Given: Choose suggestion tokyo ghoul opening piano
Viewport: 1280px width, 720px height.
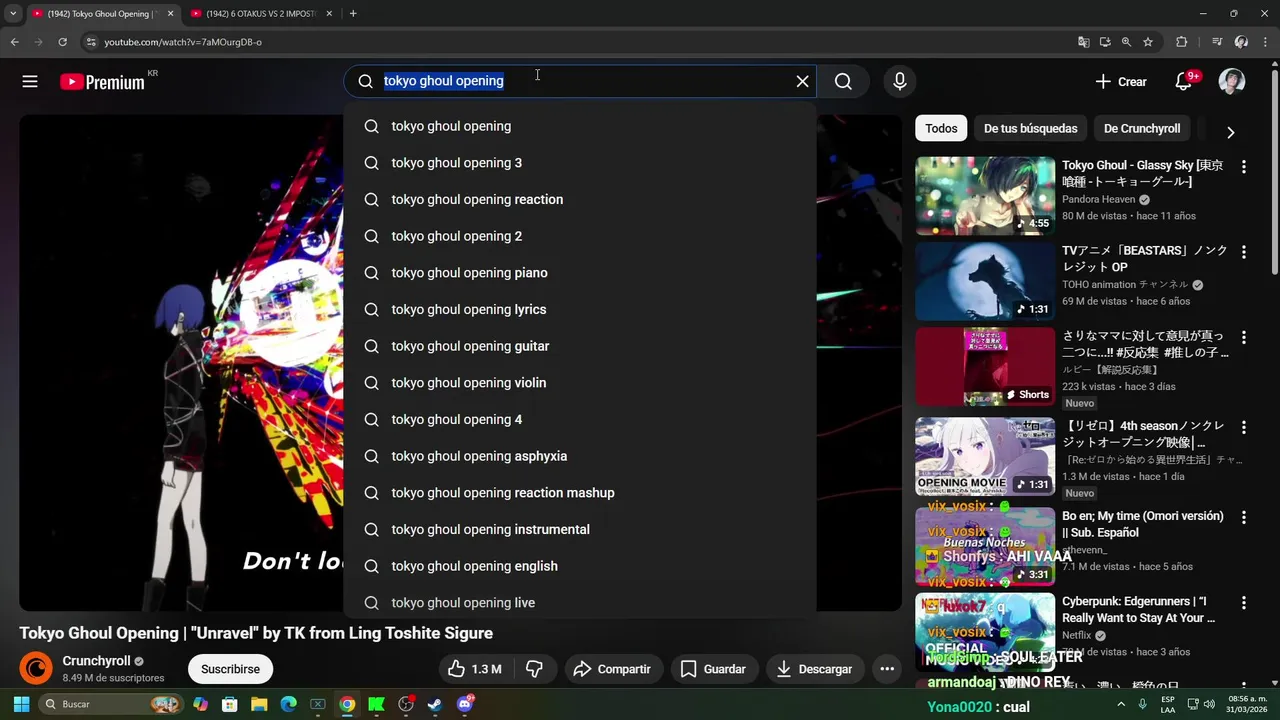Looking at the screenshot, I should click(x=580, y=273).
